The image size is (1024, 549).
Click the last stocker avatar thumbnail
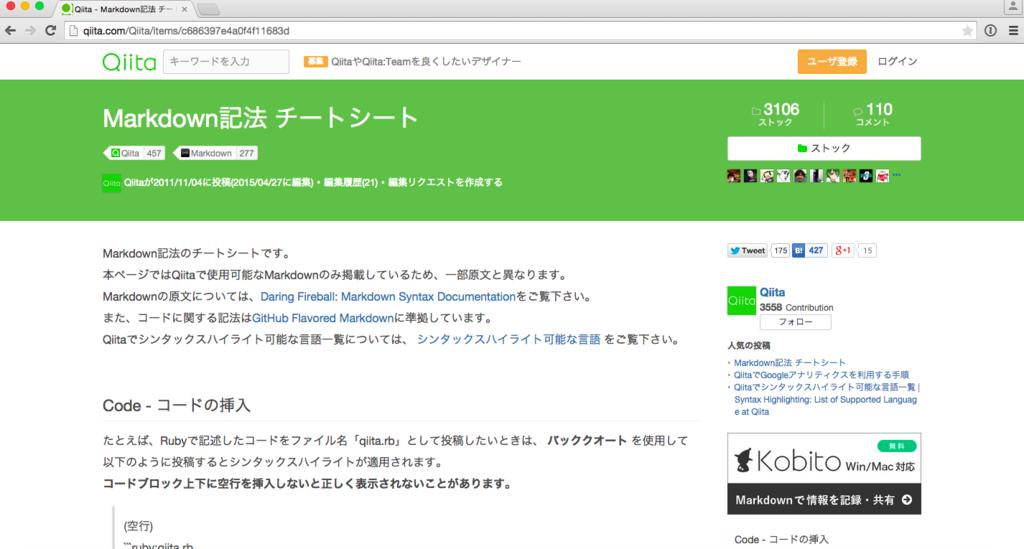coord(882,176)
